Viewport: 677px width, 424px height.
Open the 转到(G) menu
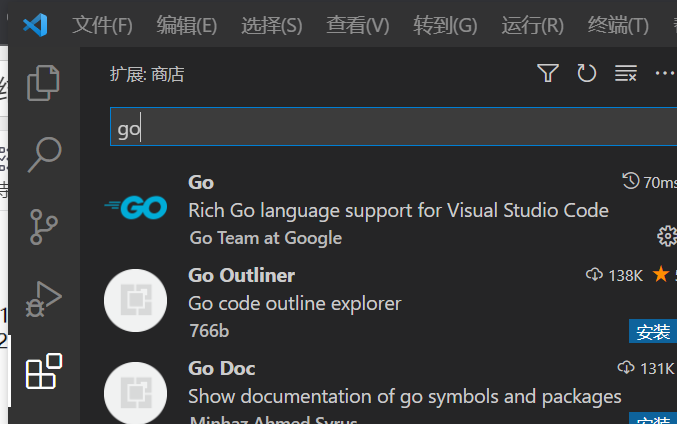[x=445, y=25]
